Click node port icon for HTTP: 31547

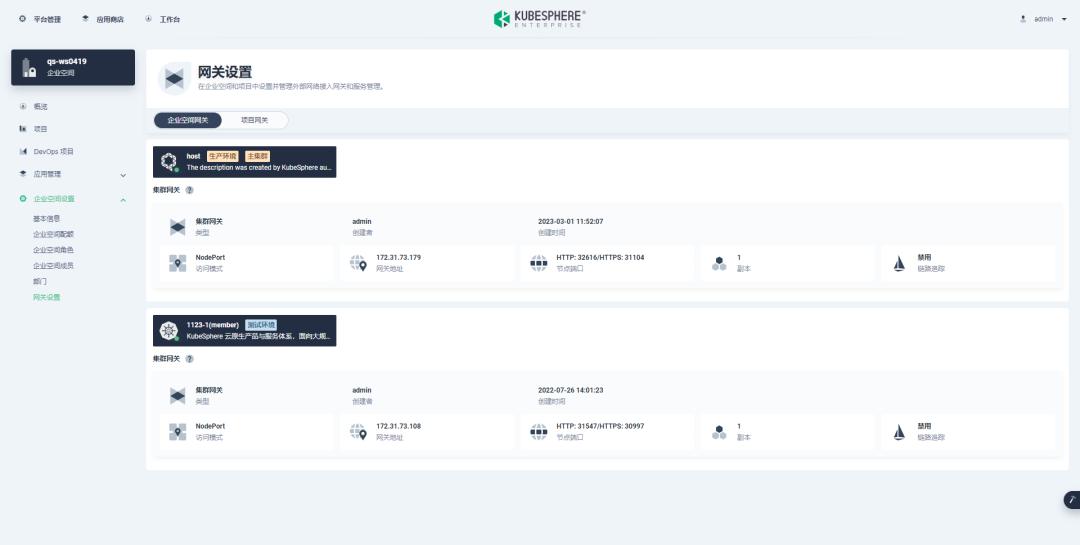pos(539,432)
